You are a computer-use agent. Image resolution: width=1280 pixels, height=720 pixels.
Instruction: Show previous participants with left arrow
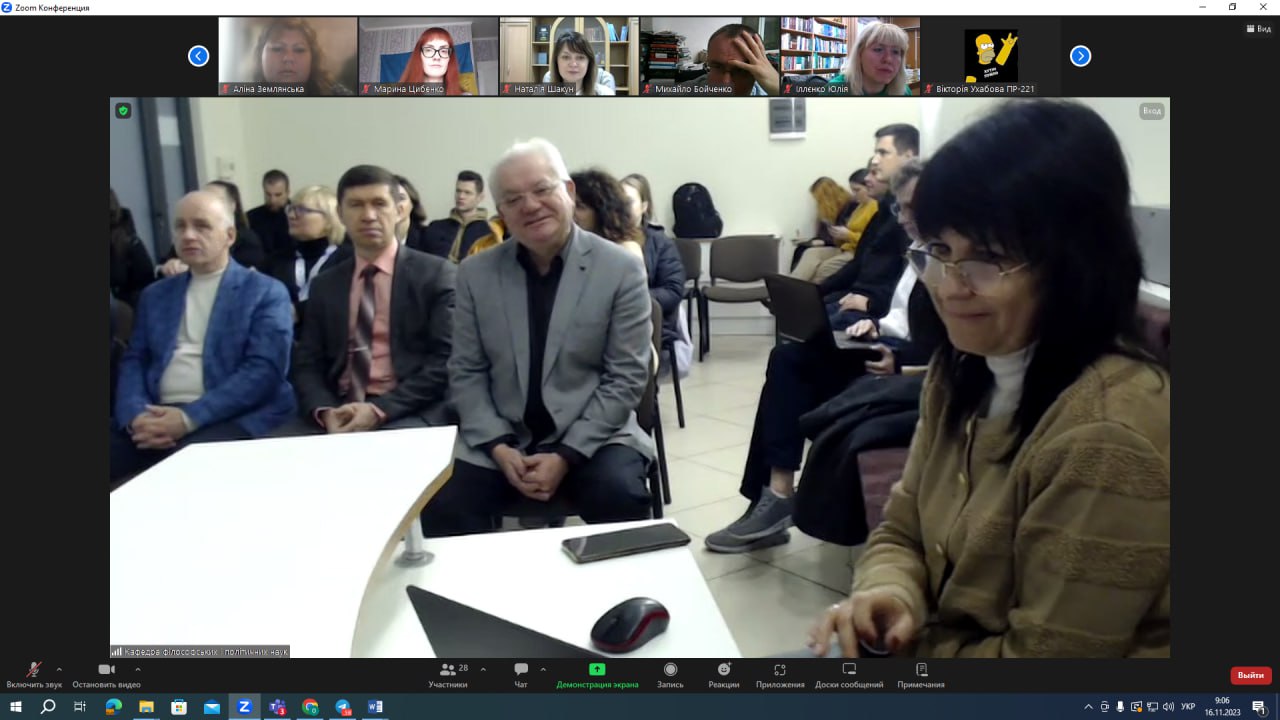pos(198,56)
